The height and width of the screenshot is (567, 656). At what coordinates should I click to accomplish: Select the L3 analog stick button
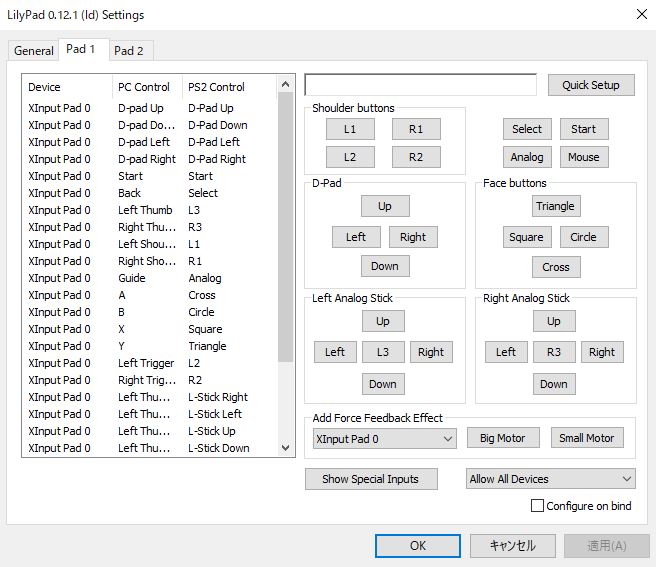click(383, 352)
